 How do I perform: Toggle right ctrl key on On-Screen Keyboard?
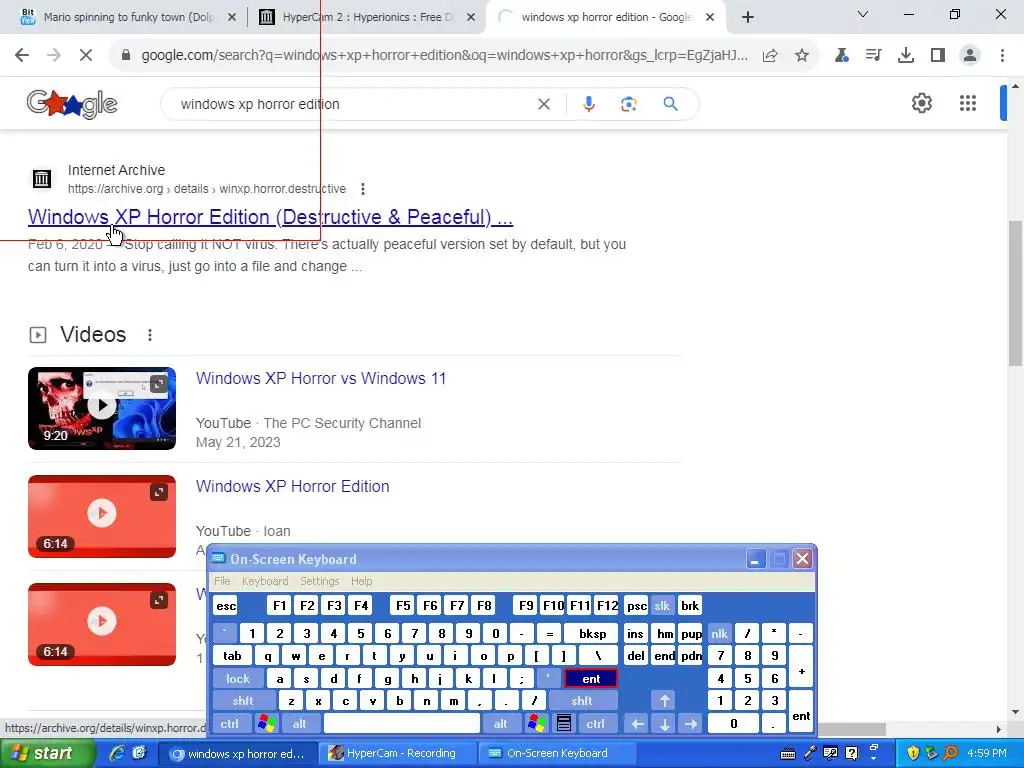(596, 724)
